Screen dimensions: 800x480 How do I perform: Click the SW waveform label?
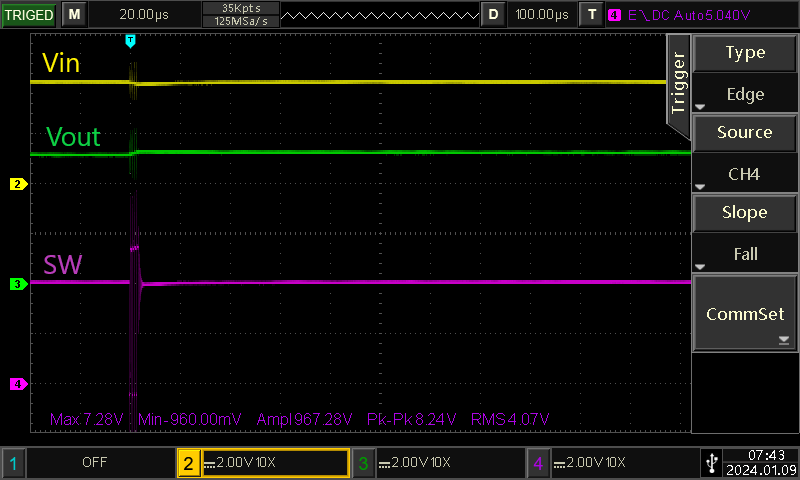62,265
